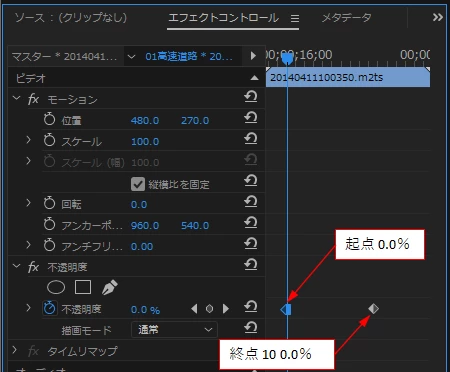Reset the 縦横比を固定 setting
The image size is (450, 372).
click(x=250, y=181)
